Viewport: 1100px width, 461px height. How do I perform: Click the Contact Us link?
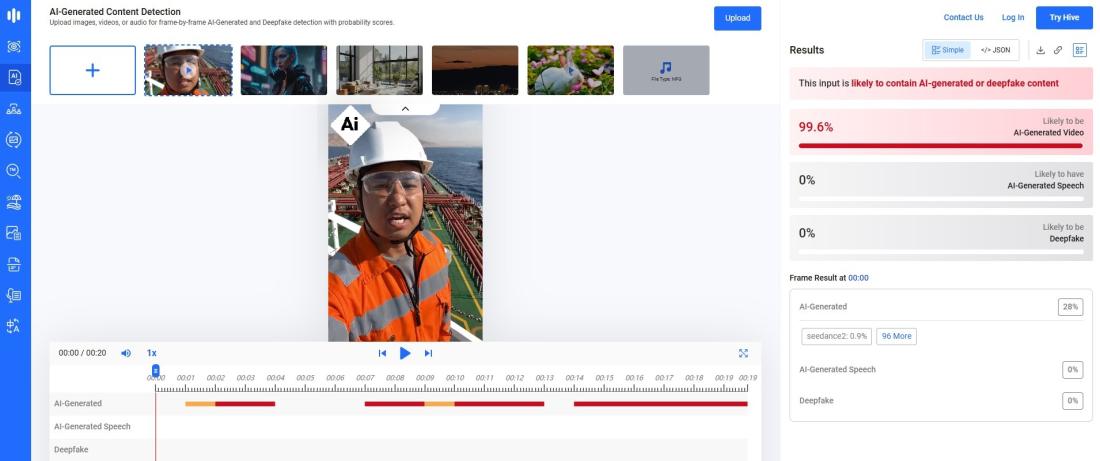(963, 17)
